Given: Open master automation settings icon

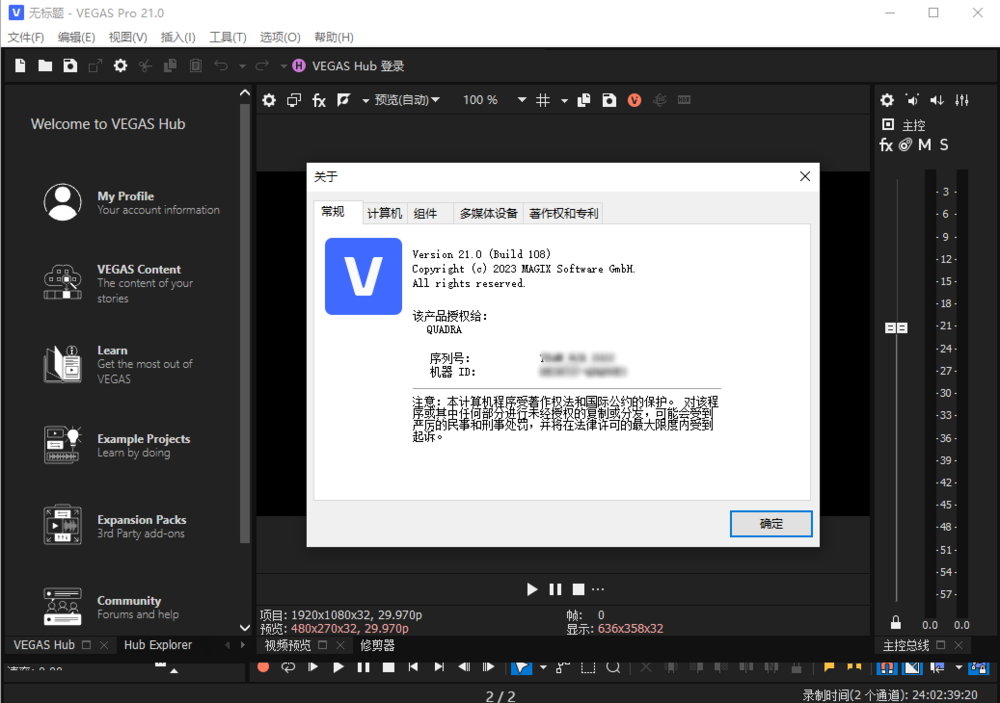Looking at the screenshot, I should pos(906,145).
